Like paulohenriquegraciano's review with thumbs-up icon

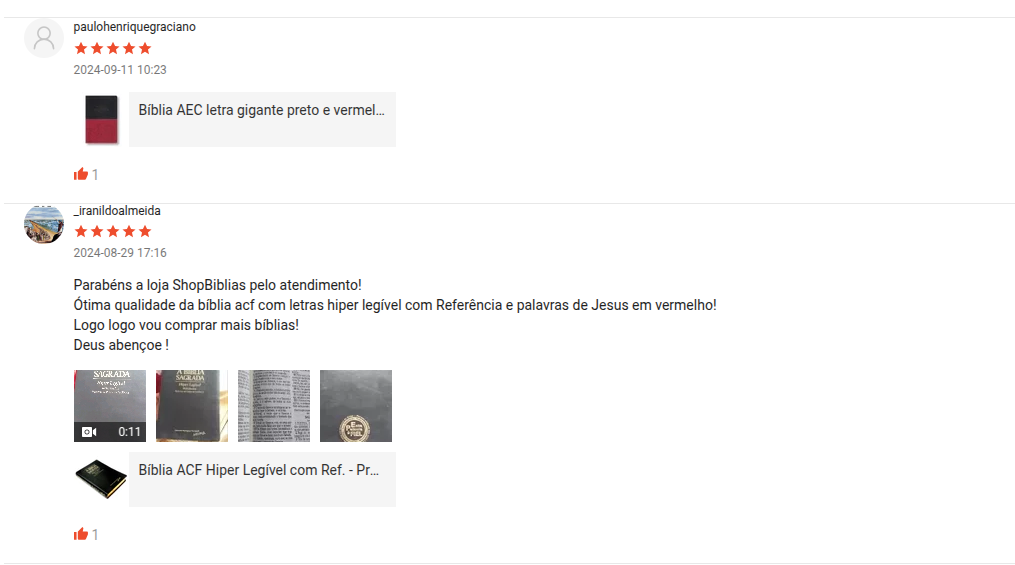pos(81,174)
